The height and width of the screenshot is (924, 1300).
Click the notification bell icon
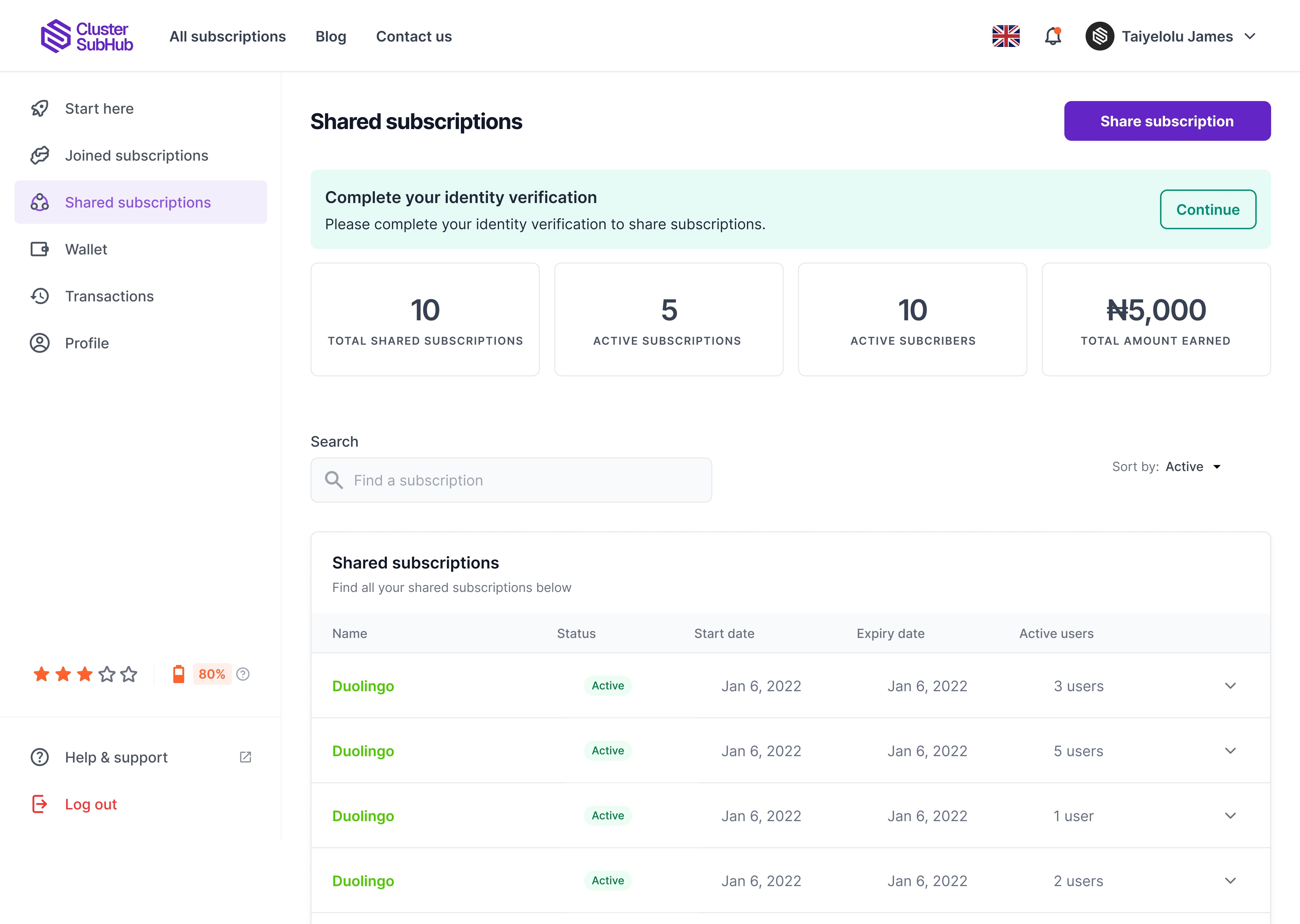coord(1052,36)
